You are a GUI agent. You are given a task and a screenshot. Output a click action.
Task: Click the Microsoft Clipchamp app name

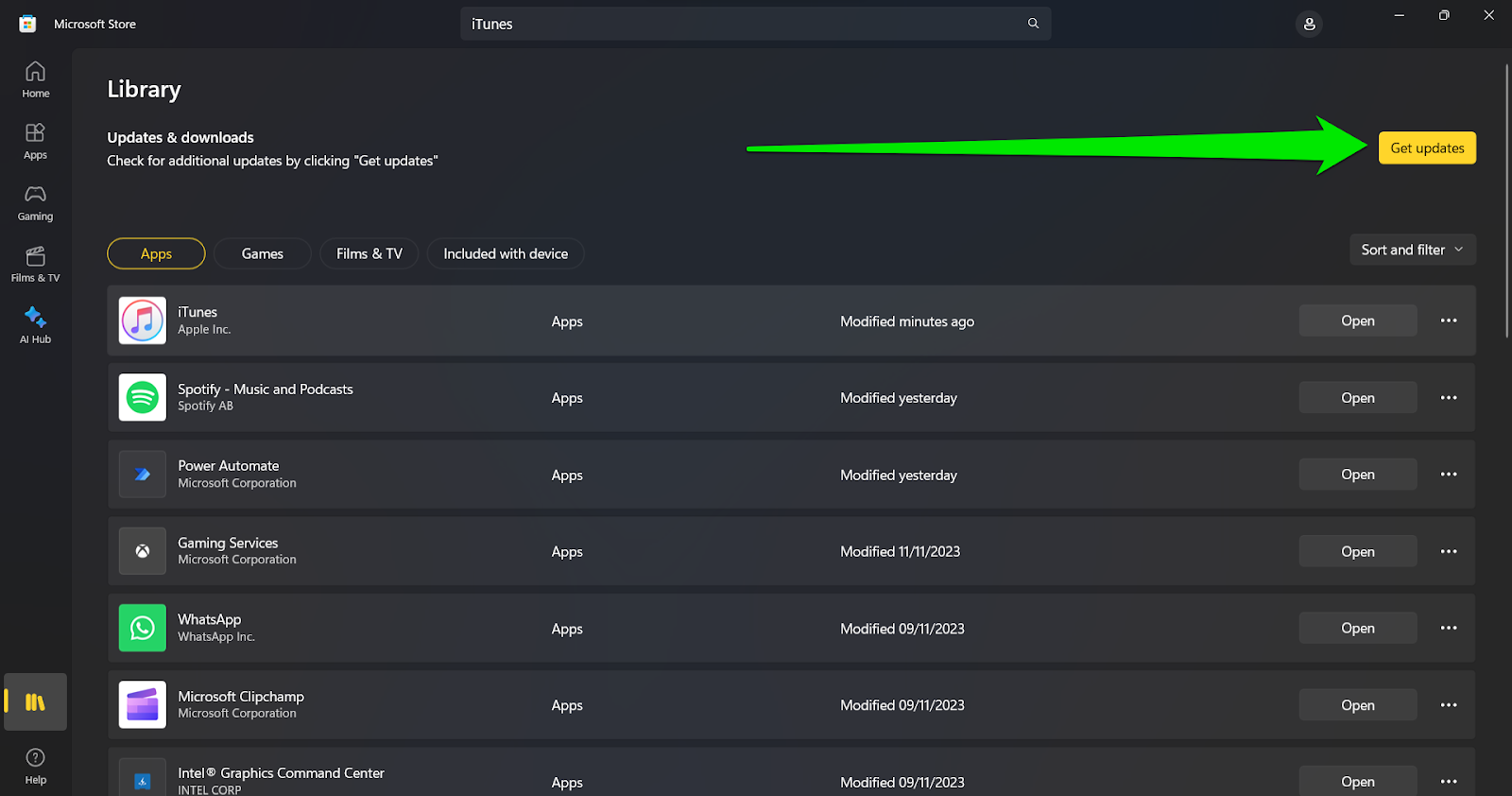(241, 696)
